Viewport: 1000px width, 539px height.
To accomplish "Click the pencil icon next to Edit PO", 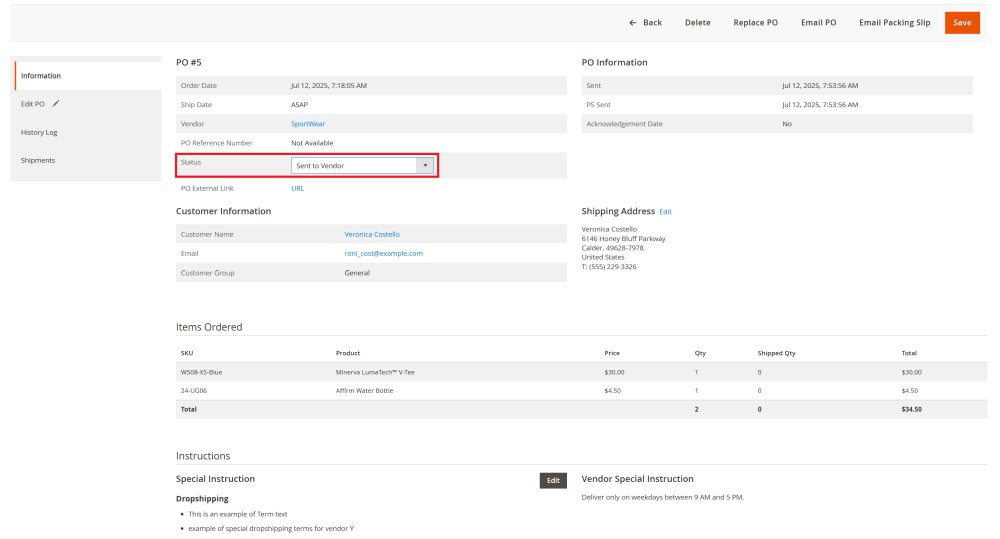I will (55, 103).
